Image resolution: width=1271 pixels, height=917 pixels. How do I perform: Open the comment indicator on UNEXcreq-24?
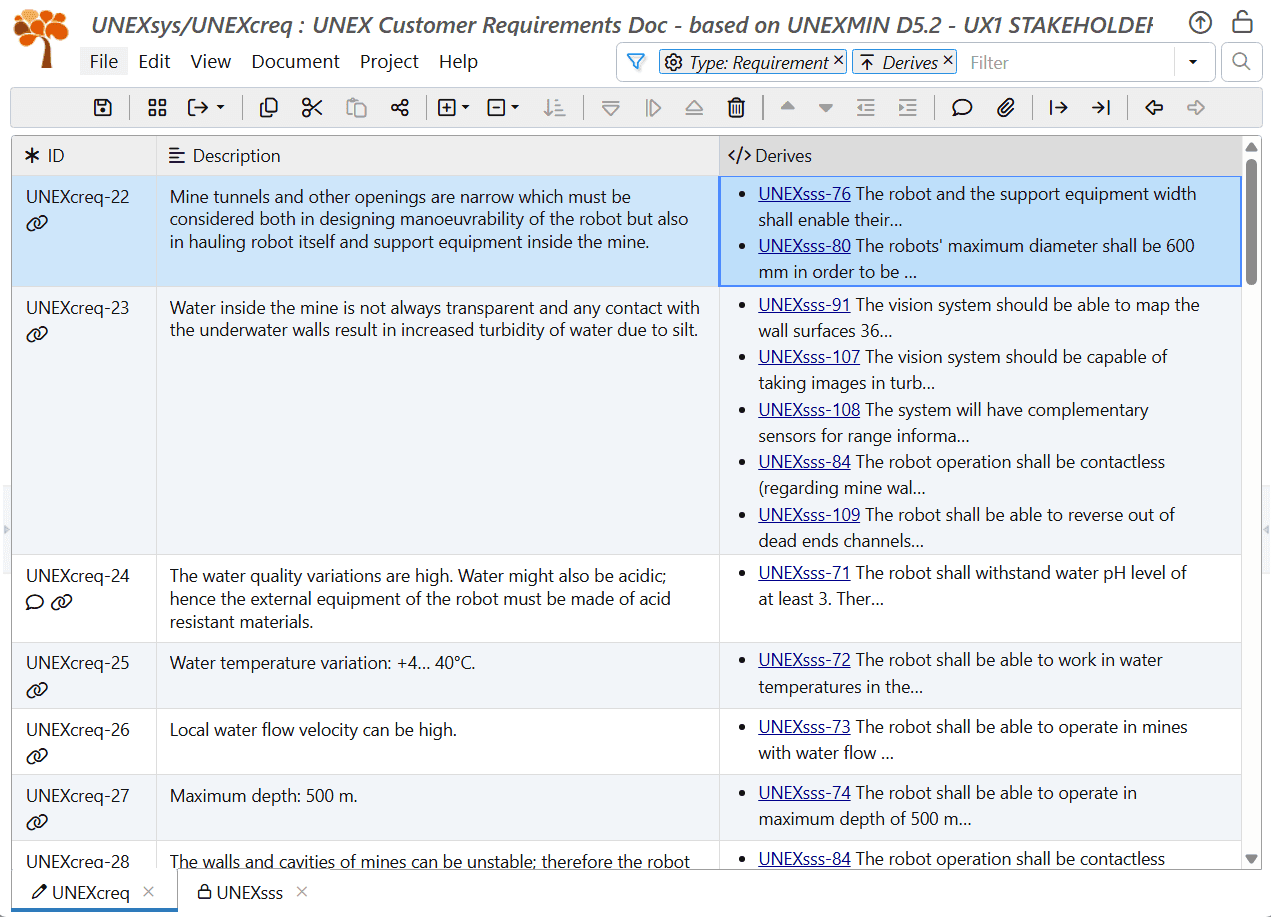tap(35, 602)
